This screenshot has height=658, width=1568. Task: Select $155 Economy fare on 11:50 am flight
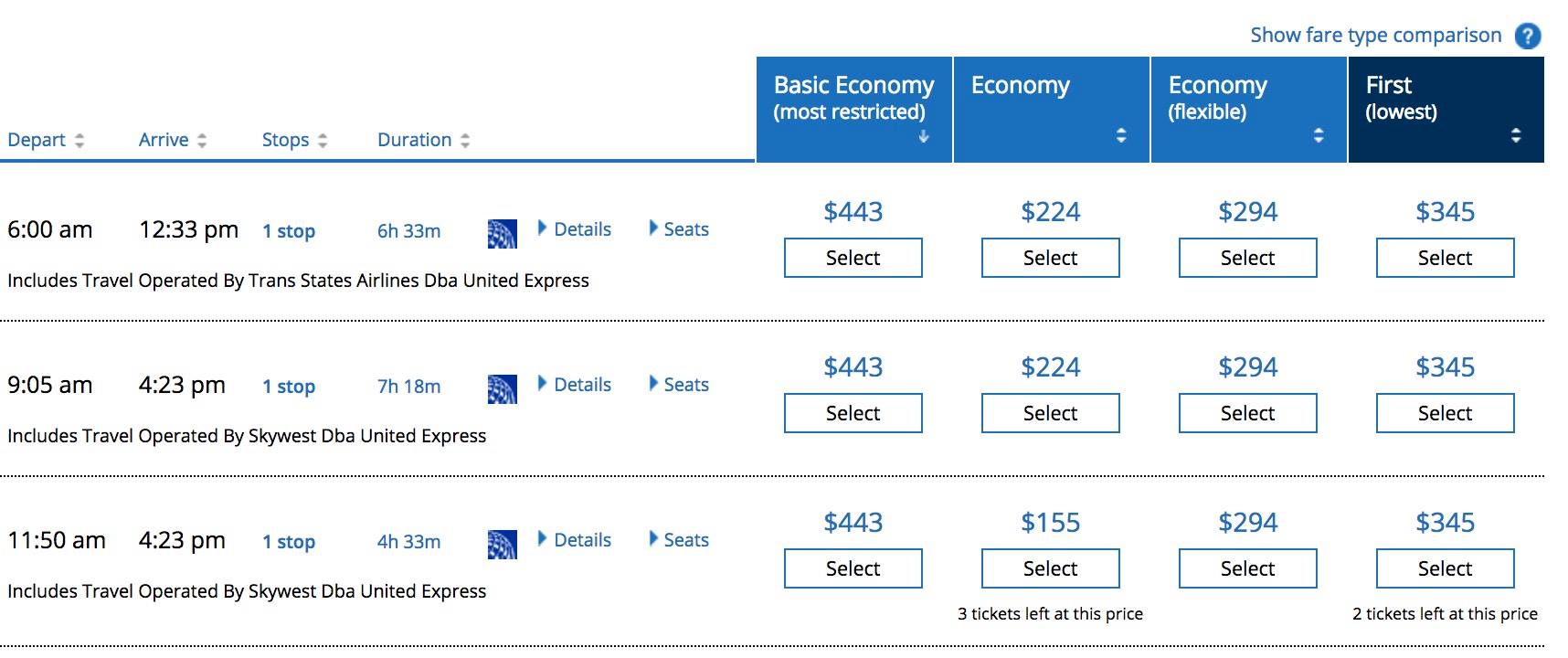pos(1050,568)
